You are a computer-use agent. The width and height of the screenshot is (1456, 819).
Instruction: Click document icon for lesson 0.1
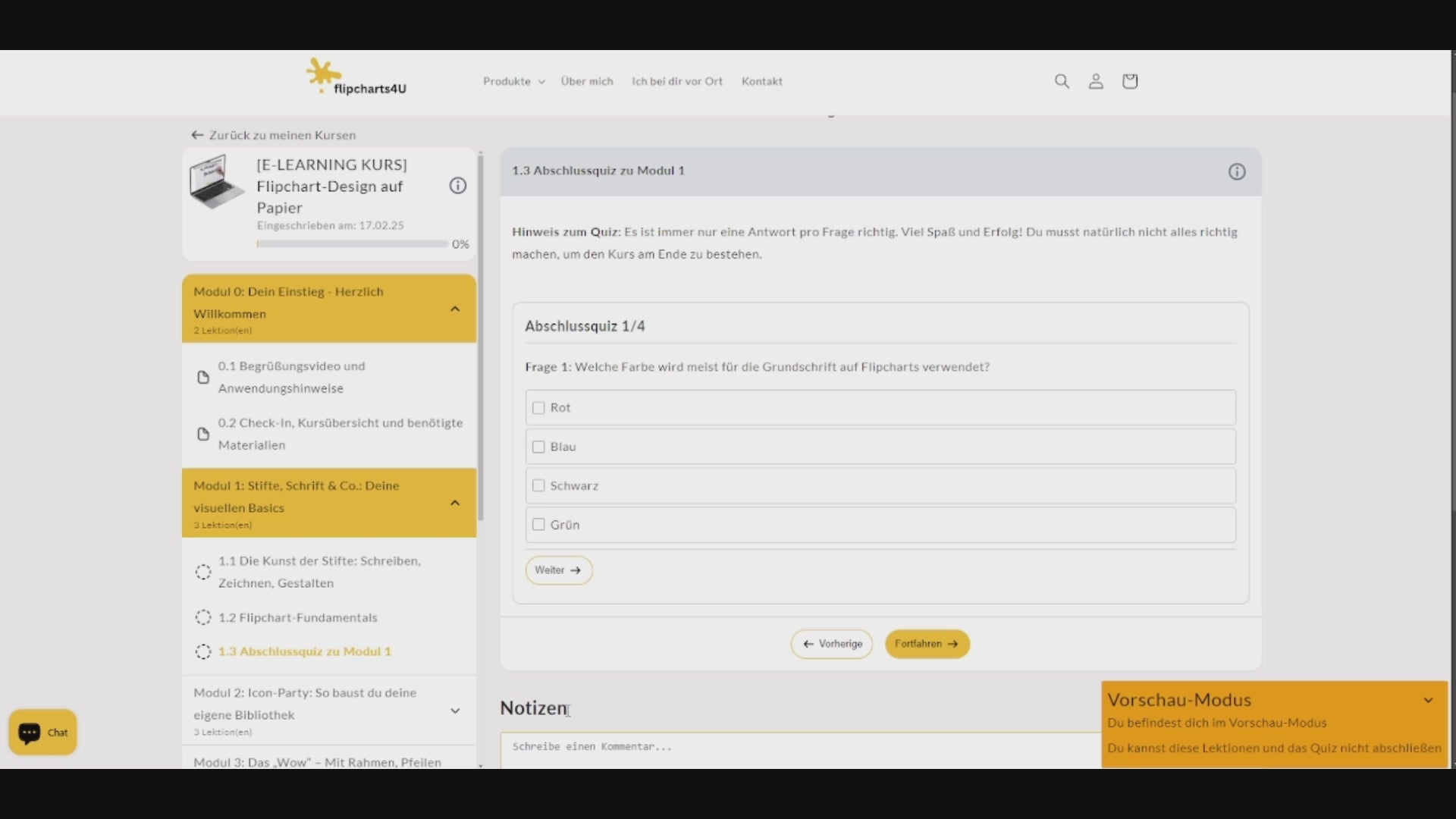click(203, 378)
